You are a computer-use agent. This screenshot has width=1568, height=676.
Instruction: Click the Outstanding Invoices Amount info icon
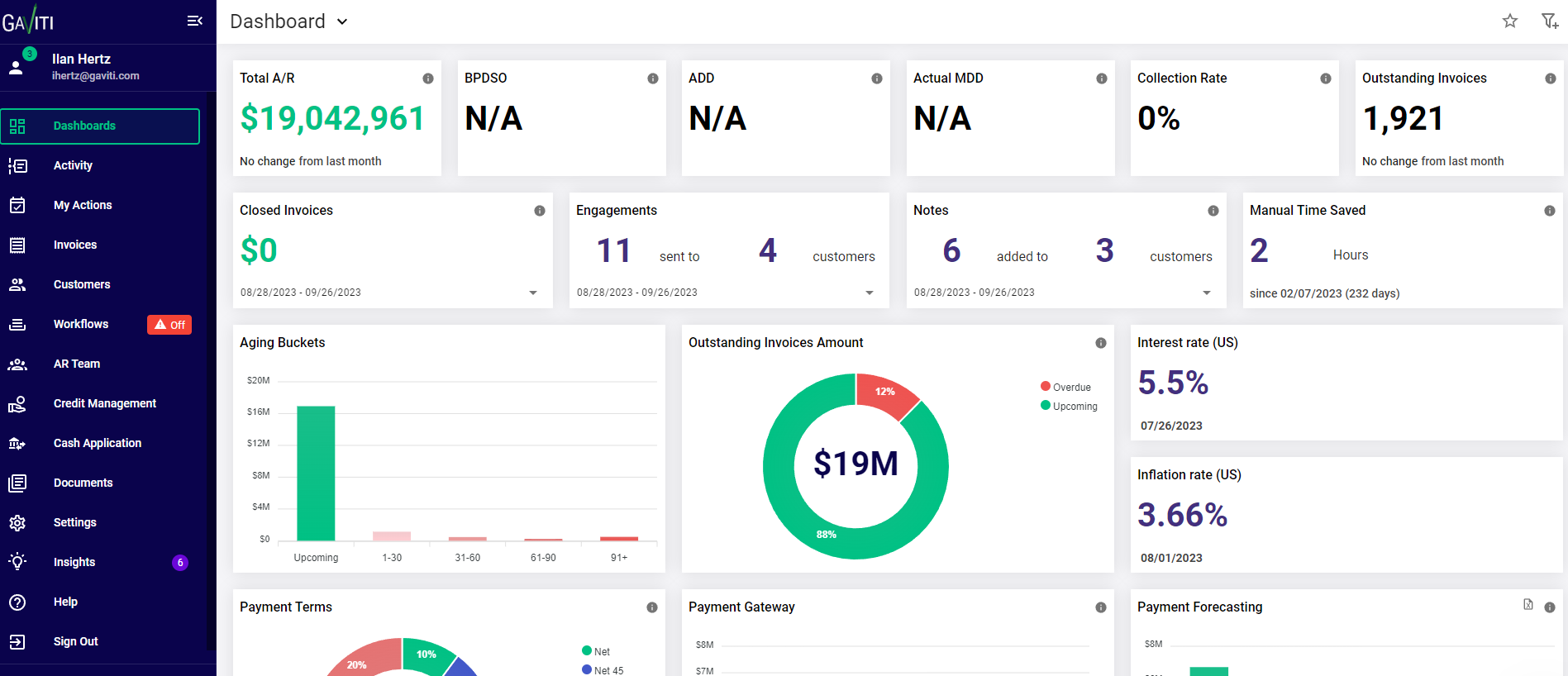click(x=1101, y=343)
